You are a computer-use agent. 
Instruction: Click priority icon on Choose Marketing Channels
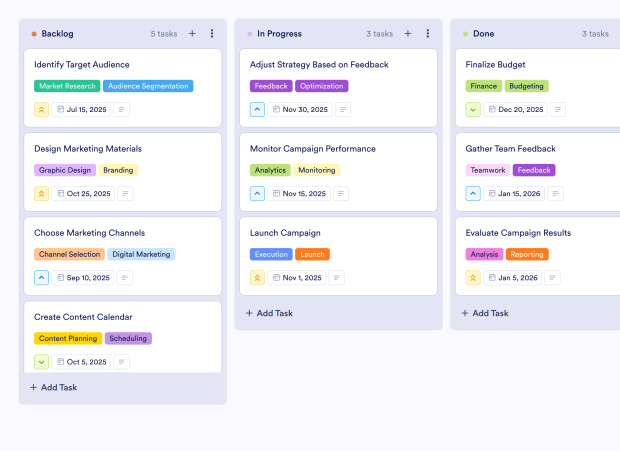point(42,278)
